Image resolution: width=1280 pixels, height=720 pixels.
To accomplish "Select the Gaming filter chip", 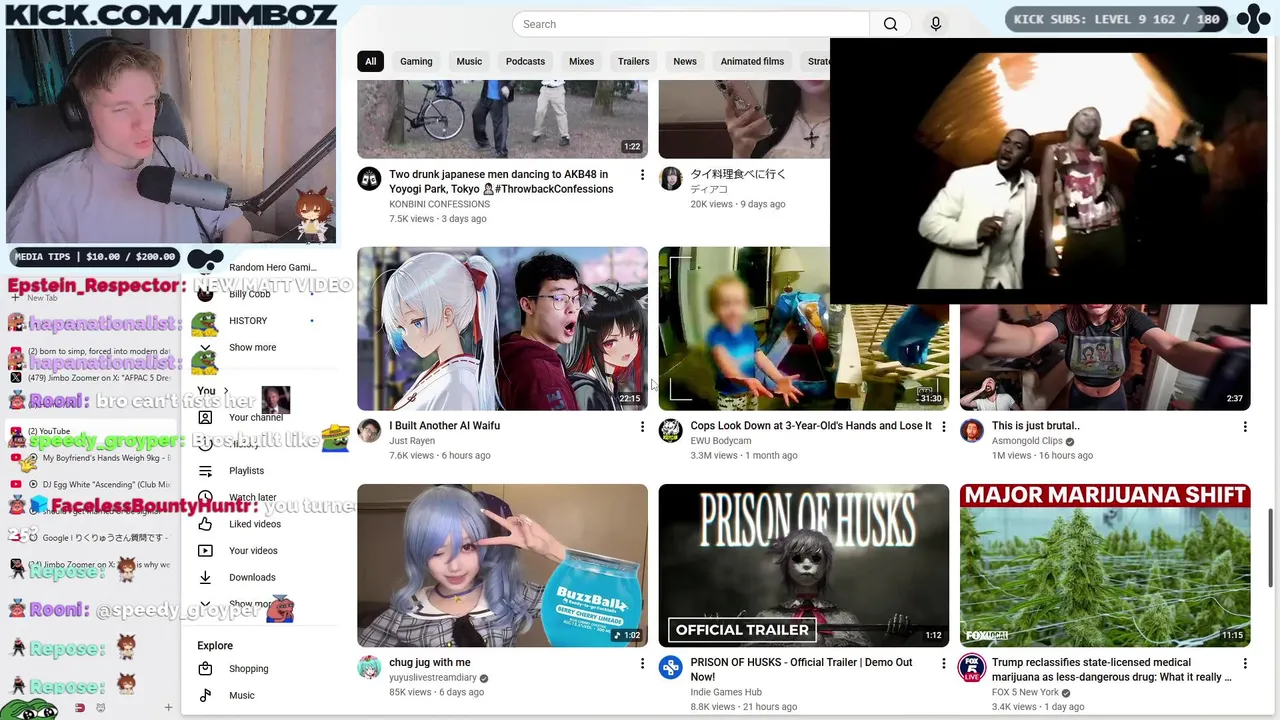I will 416,62.
